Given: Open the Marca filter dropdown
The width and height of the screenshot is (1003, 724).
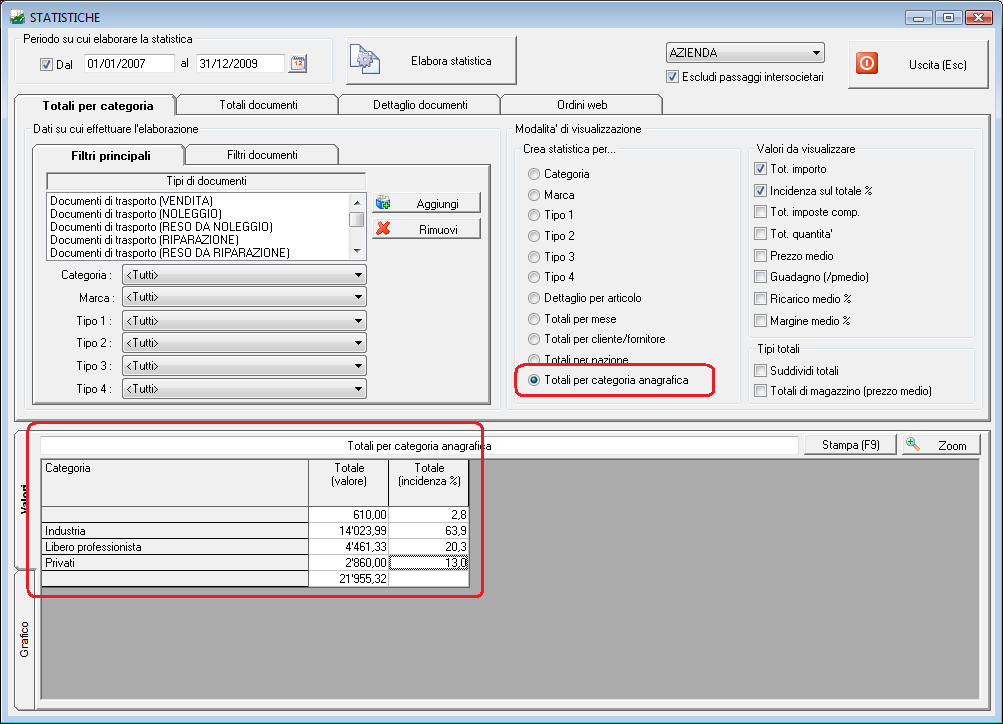Looking at the screenshot, I should 244,297.
